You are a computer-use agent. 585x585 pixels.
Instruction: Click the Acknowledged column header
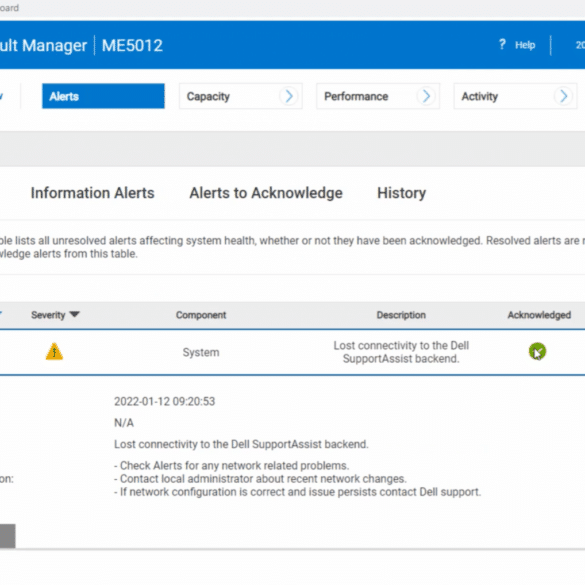point(539,315)
